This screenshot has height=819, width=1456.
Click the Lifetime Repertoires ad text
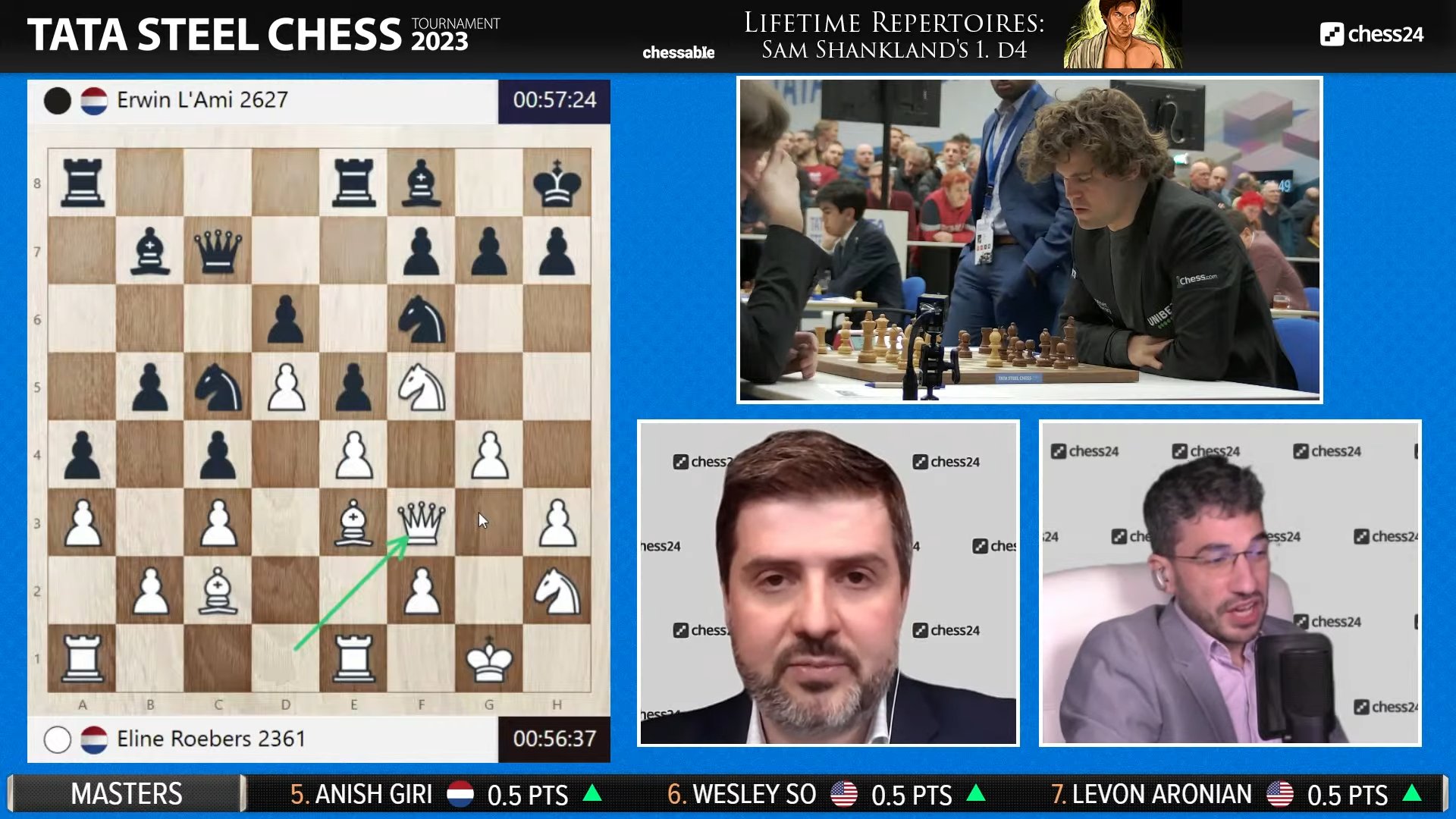[894, 36]
